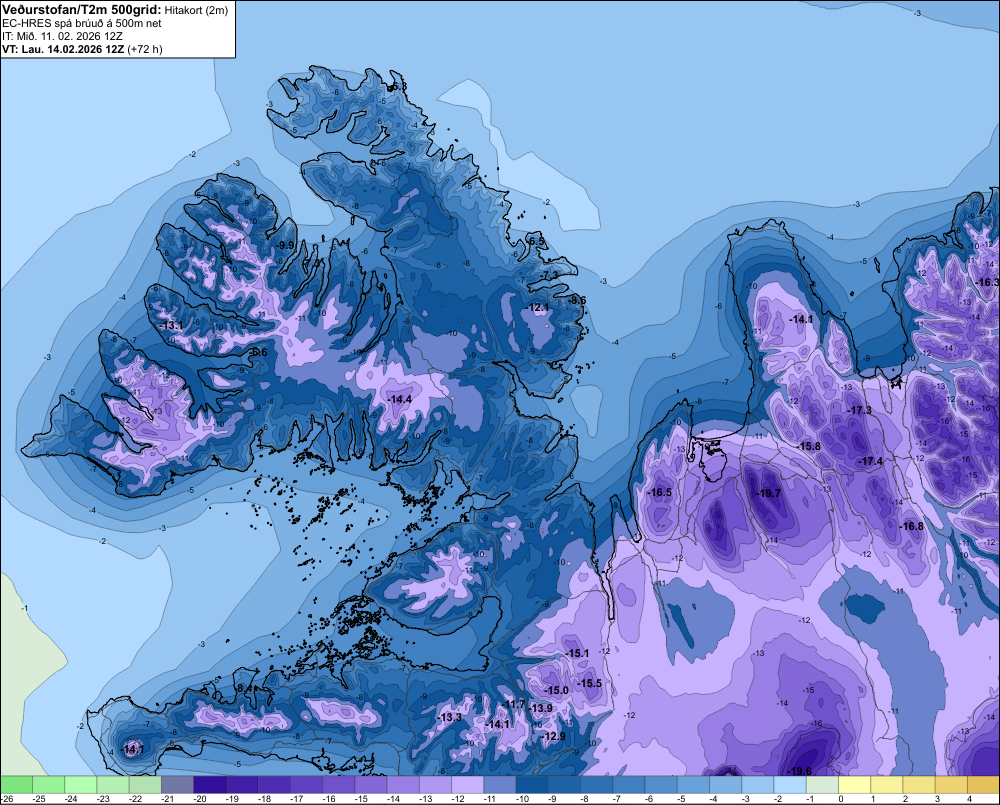The width and height of the screenshot is (1000, 805).
Task: Select the legend swatch labeled -11
Action: pos(499,784)
